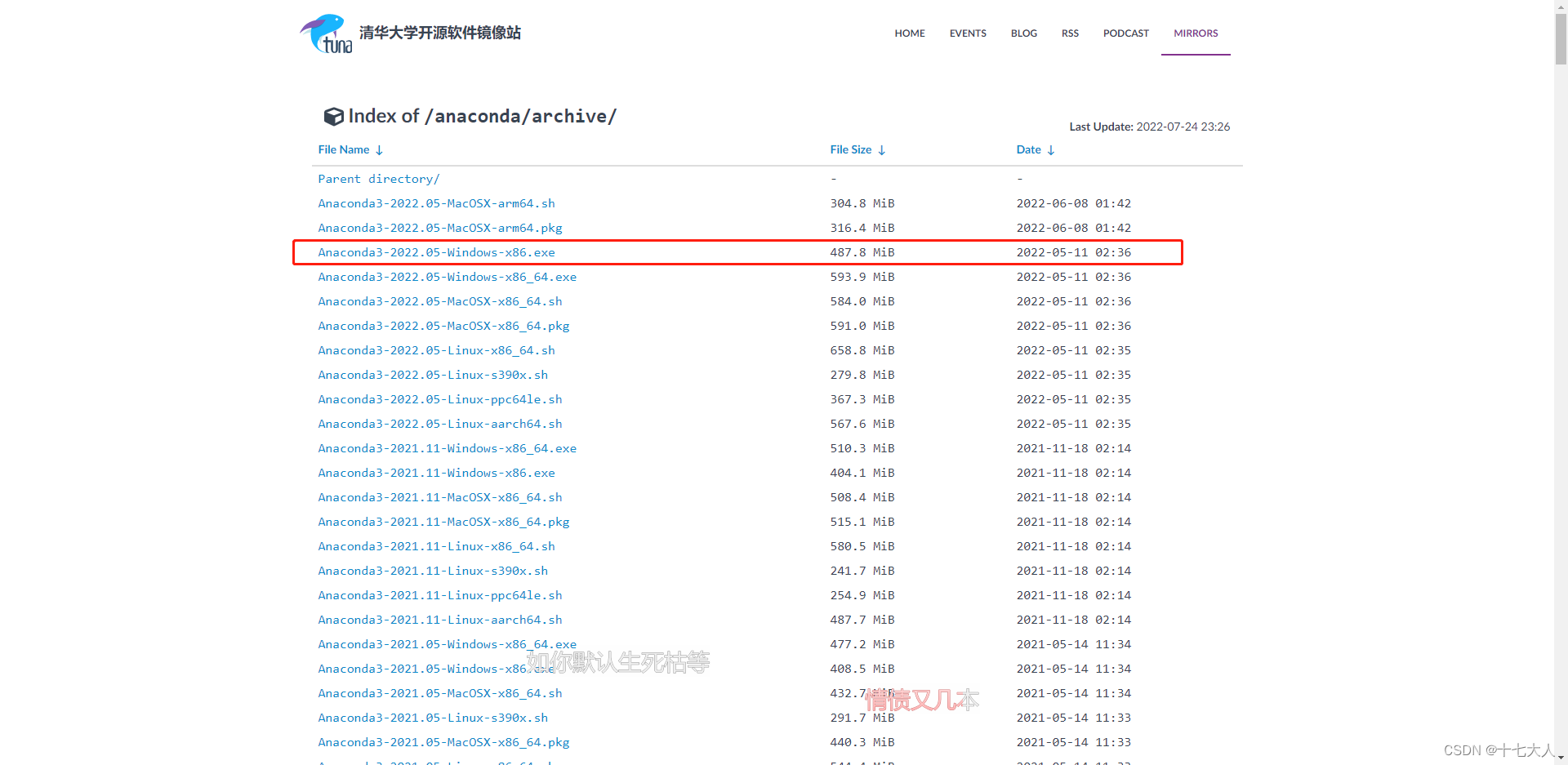Open the RSS menu item

1070,33
